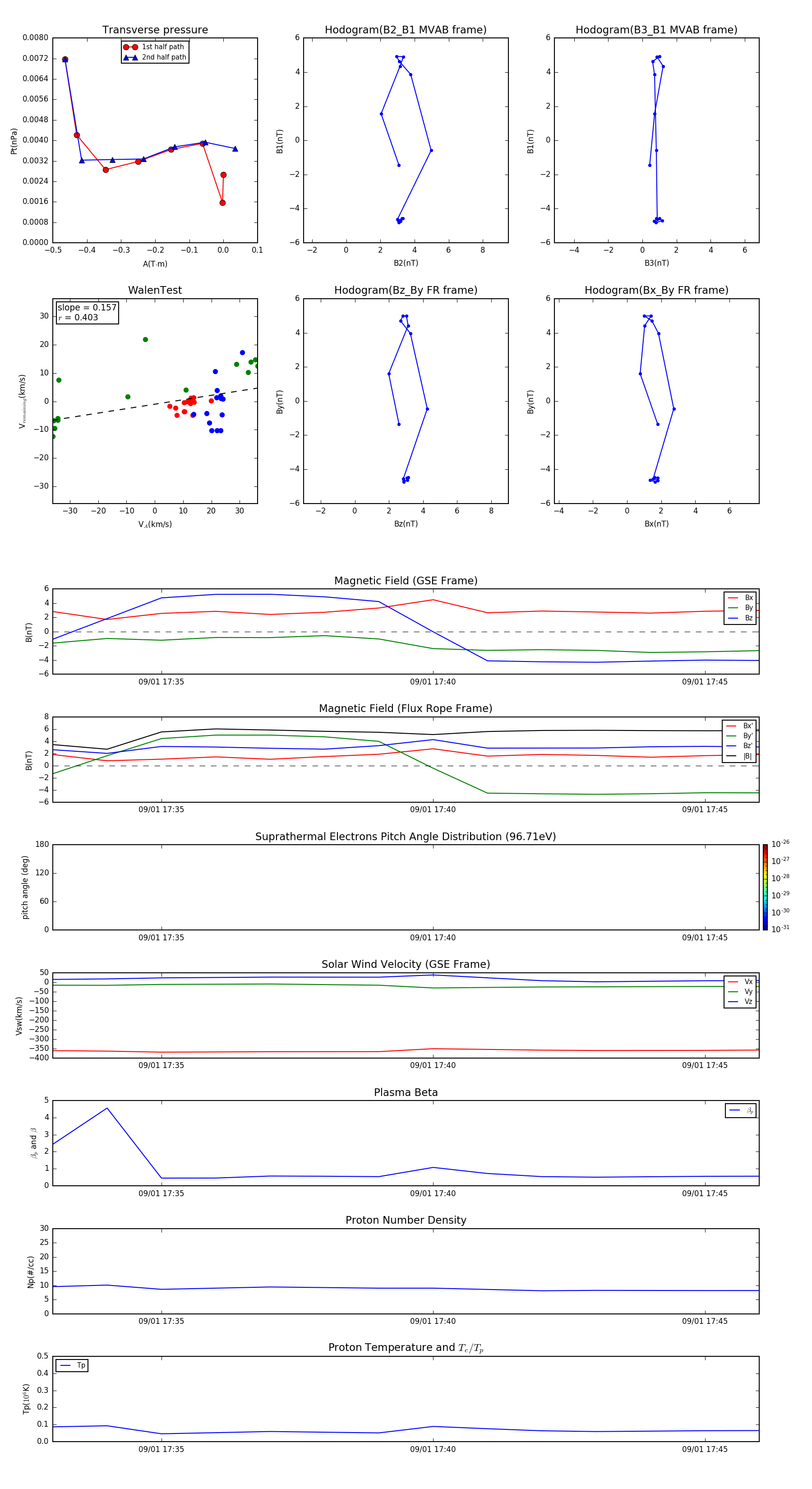The height and width of the screenshot is (1489, 812).
Task: Click the 'Proton Number Density' title
Action: tap(406, 1220)
